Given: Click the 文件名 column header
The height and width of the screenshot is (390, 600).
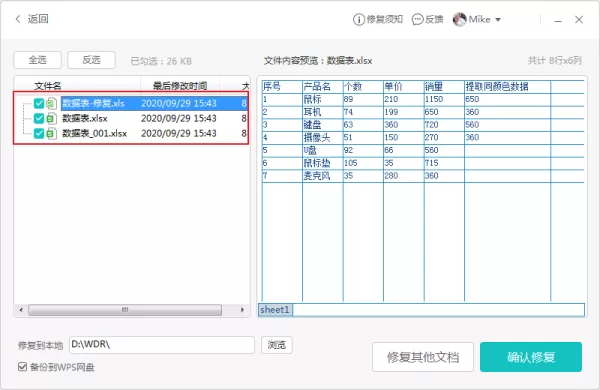Looking at the screenshot, I should pos(48,86).
